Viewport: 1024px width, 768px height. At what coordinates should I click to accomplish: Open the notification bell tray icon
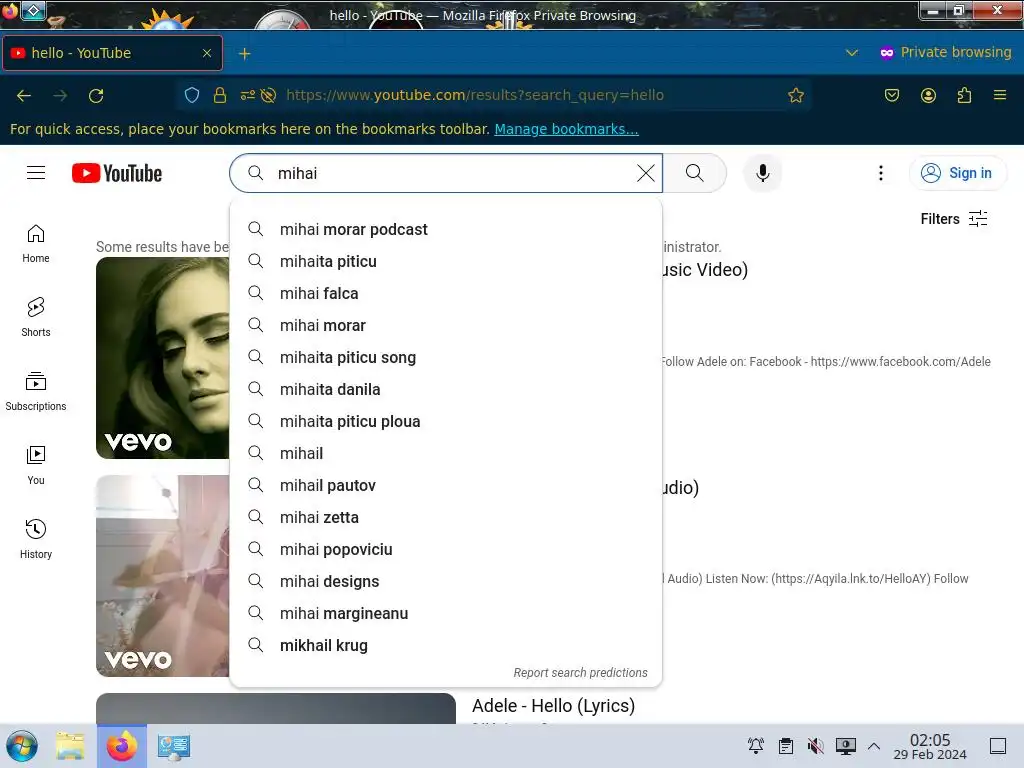coord(756,746)
